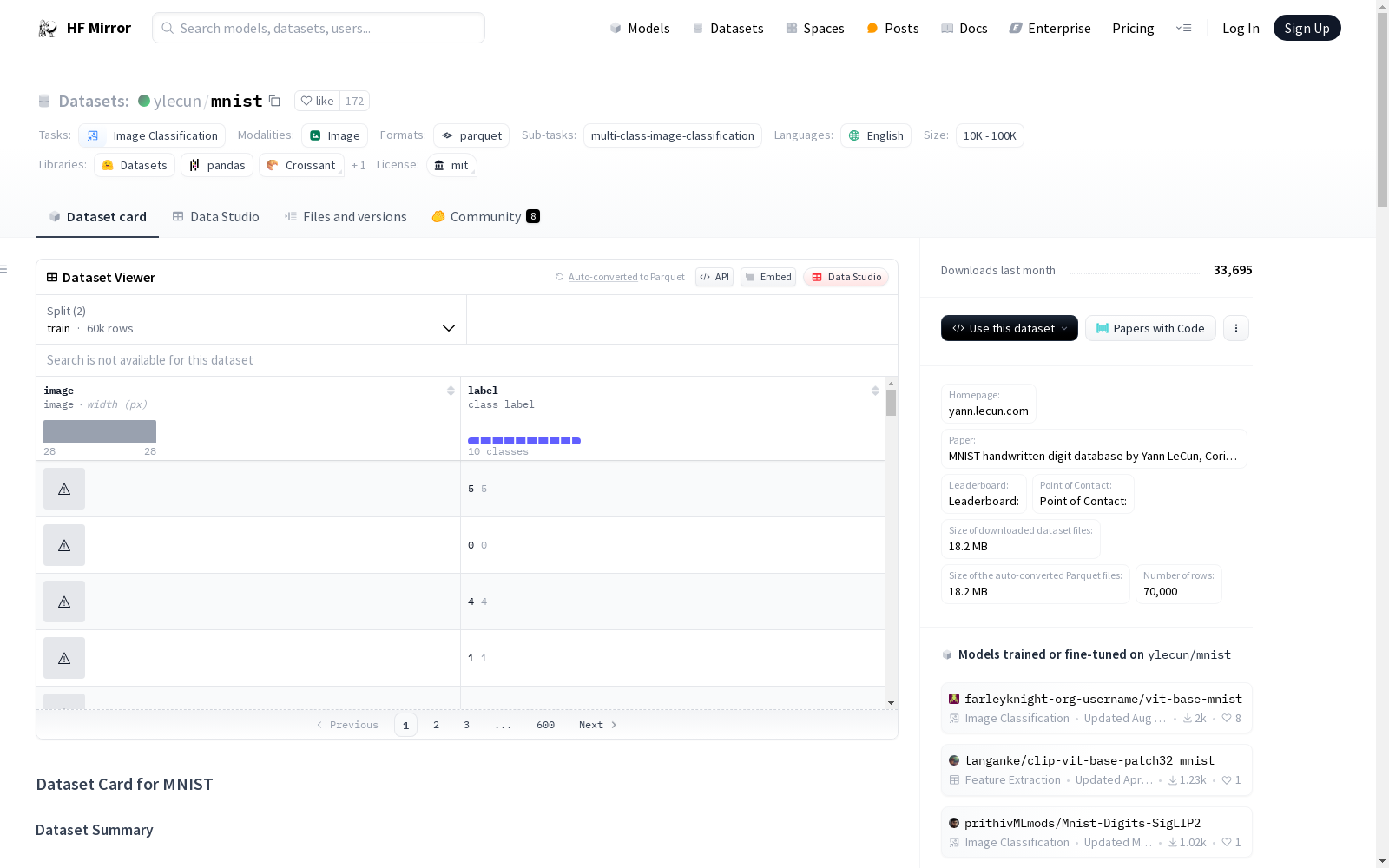Image resolution: width=1389 pixels, height=868 pixels.
Task: Sort by the image column arrows
Action: click(x=451, y=391)
